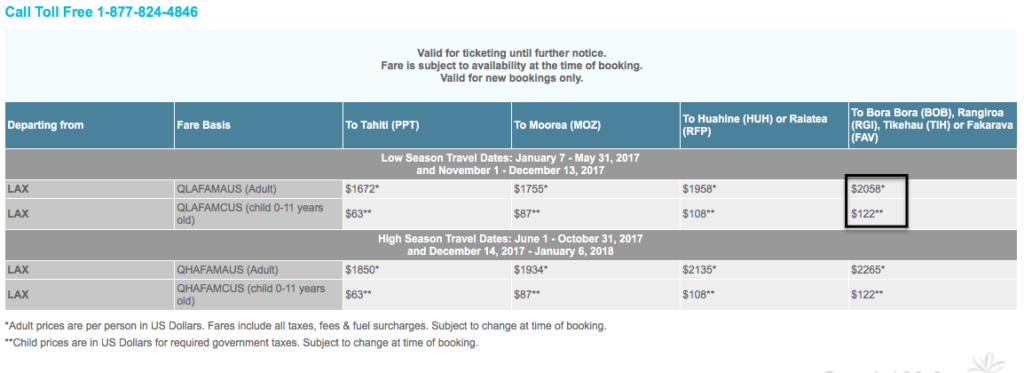
Task: Click the 'To Tahiti (PPT)' column header
Action: 426,125
